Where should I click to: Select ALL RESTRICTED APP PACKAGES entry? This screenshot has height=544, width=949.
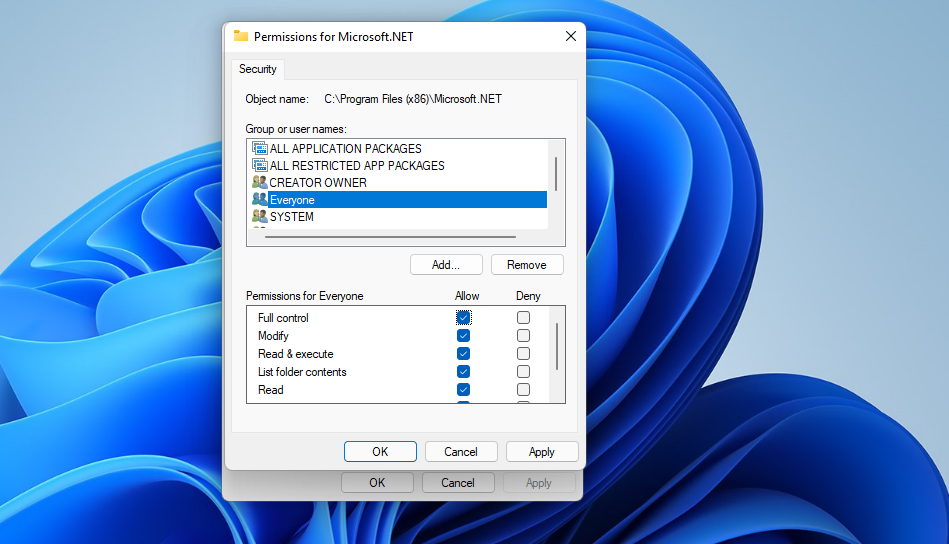click(x=399, y=165)
